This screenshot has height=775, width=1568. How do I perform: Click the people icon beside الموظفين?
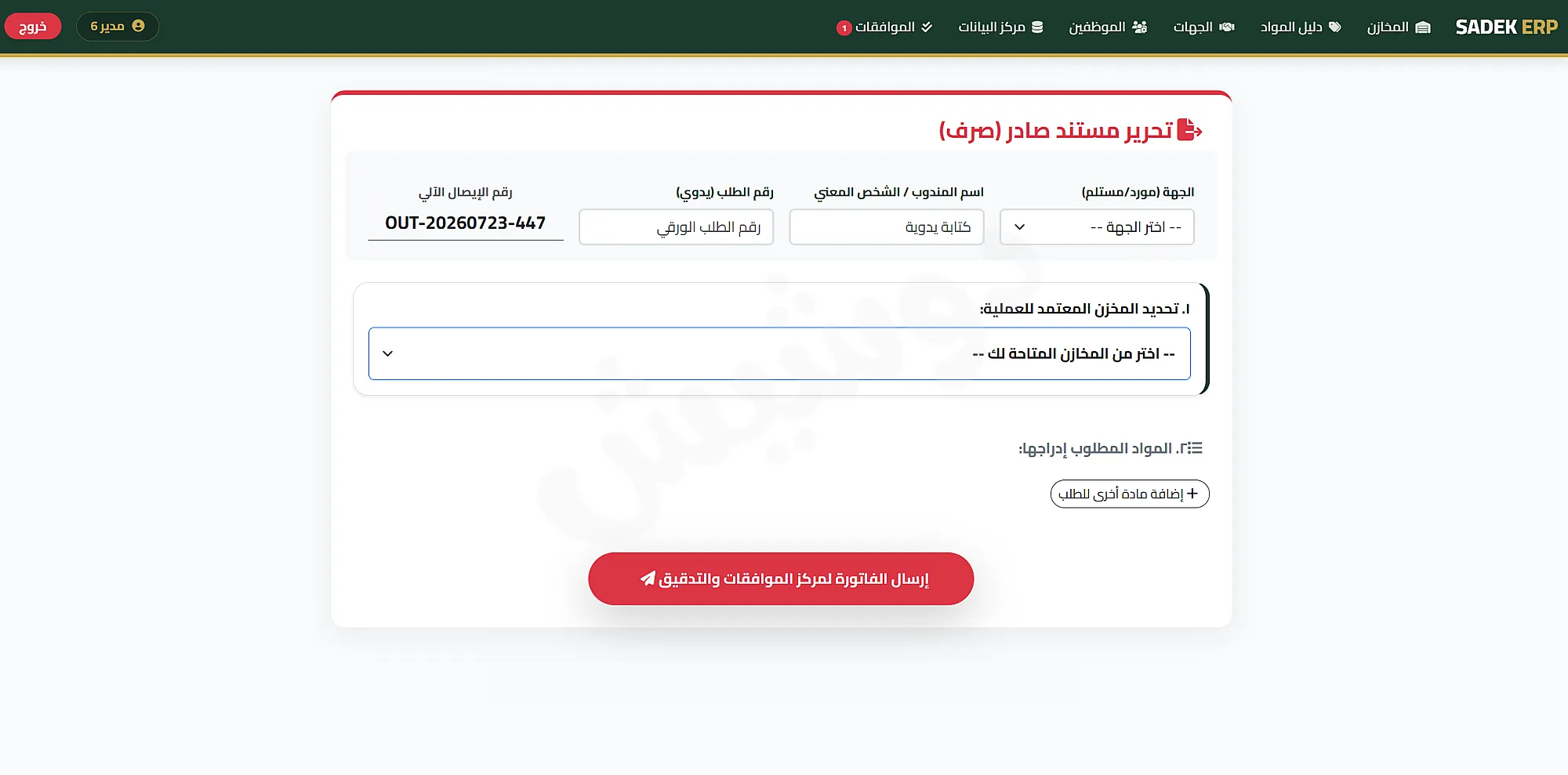click(1140, 27)
